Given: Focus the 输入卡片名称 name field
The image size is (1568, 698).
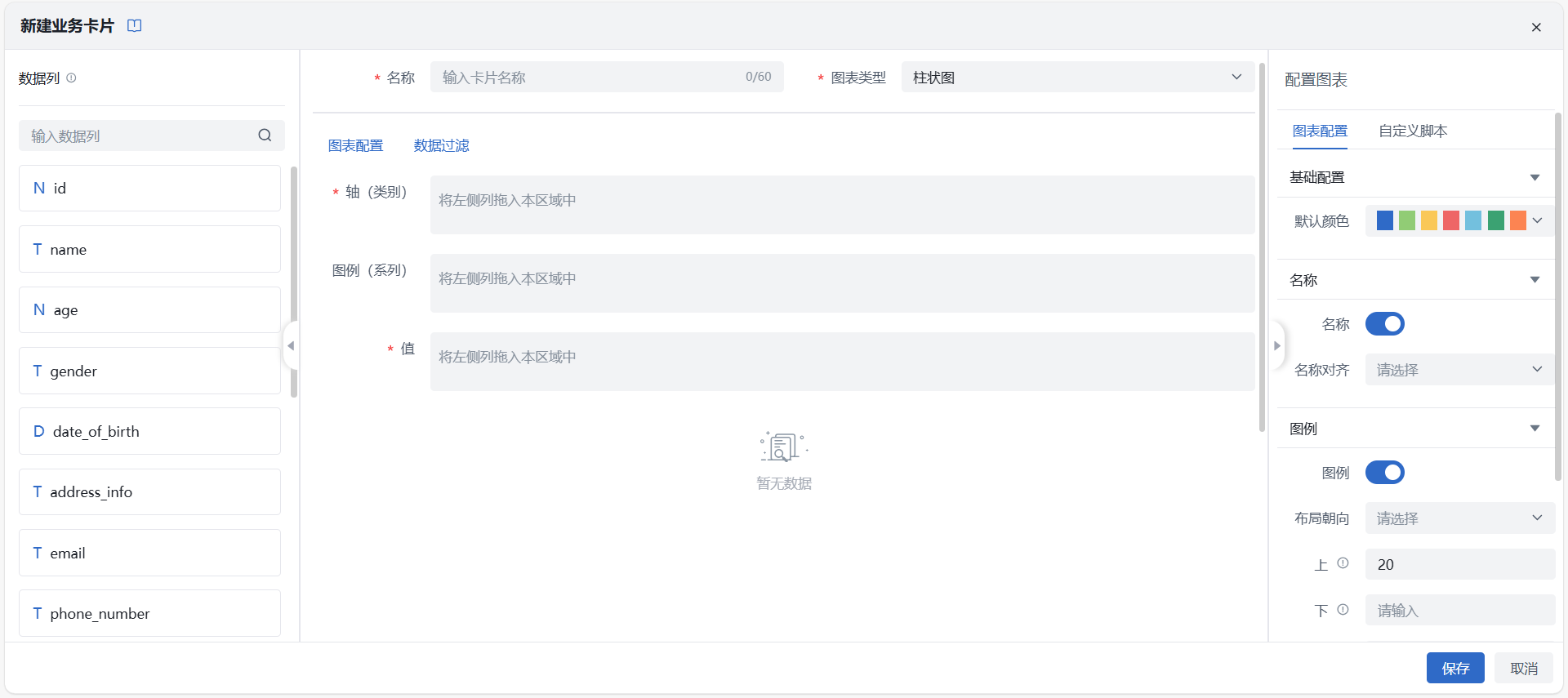Looking at the screenshot, I should (x=607, y=78).
